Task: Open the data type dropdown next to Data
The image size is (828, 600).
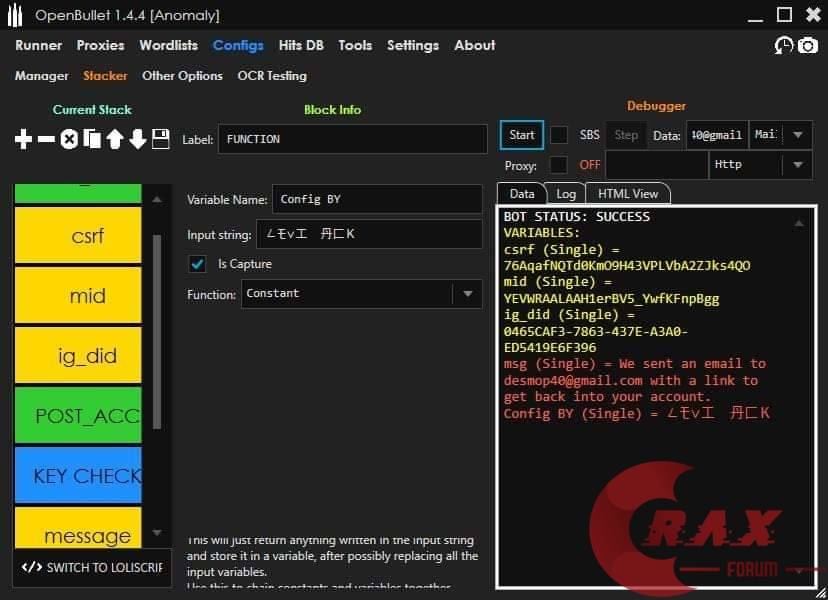Action: [x=796, y=135]
